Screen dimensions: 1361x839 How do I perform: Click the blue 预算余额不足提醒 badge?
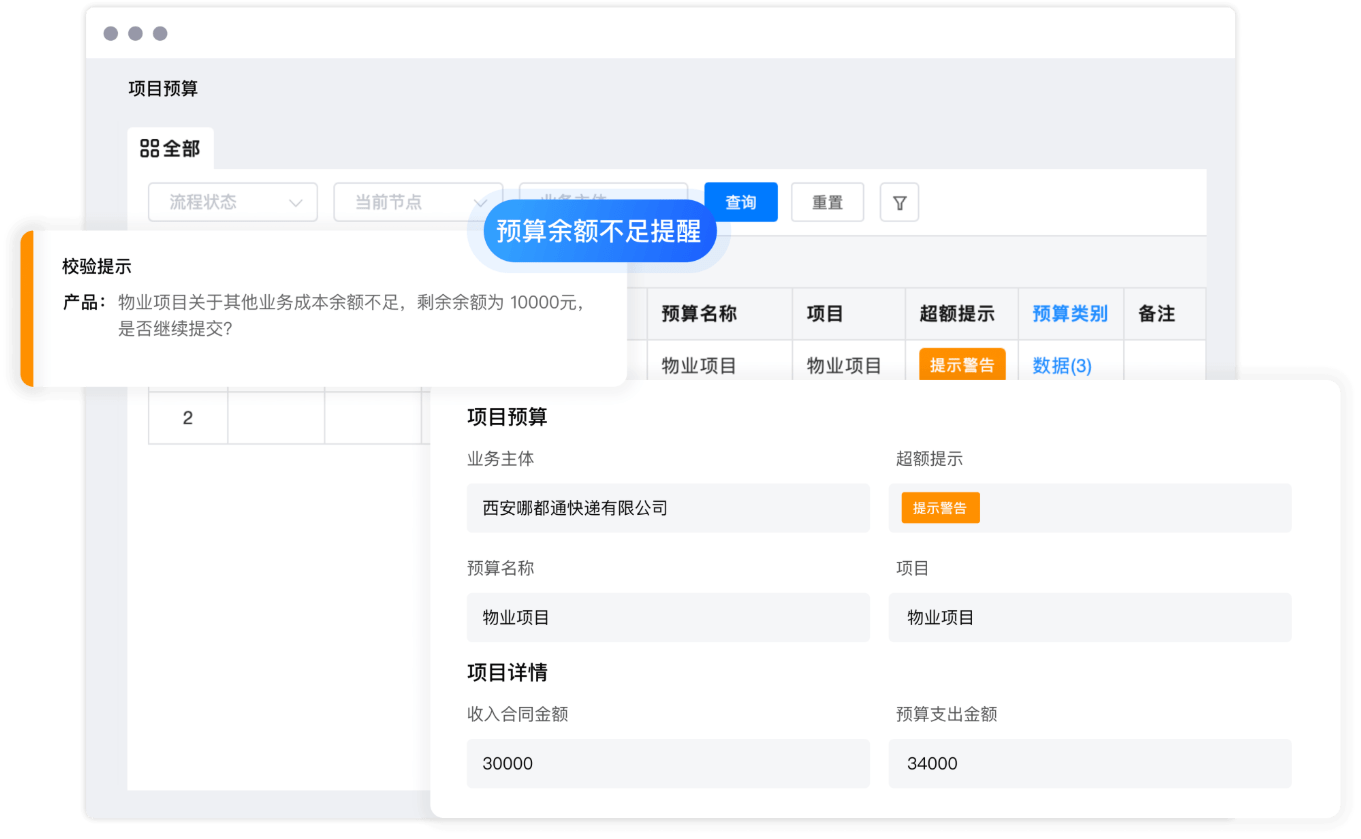pos(600,231)
